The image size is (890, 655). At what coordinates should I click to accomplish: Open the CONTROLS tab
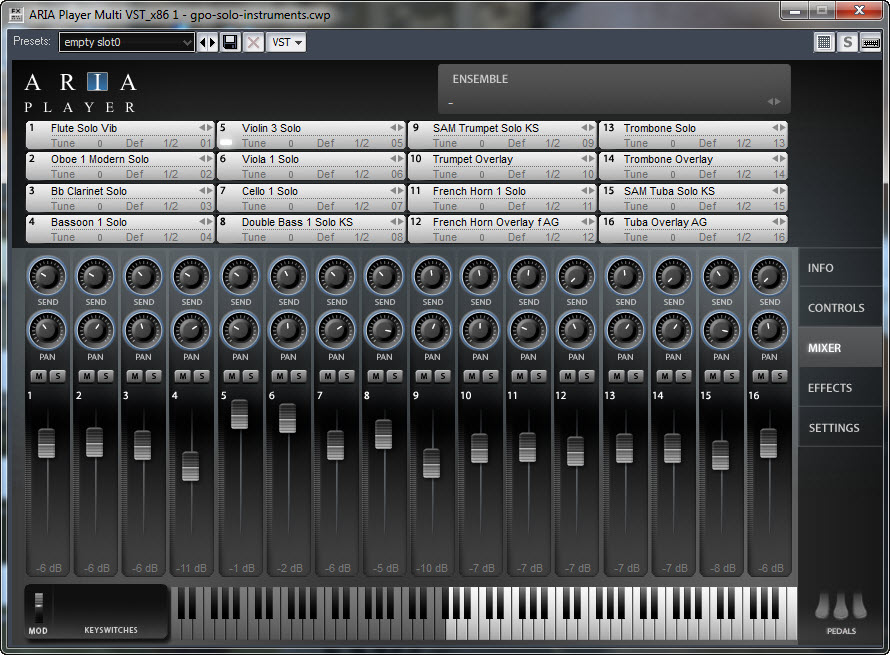coord(840,308)
